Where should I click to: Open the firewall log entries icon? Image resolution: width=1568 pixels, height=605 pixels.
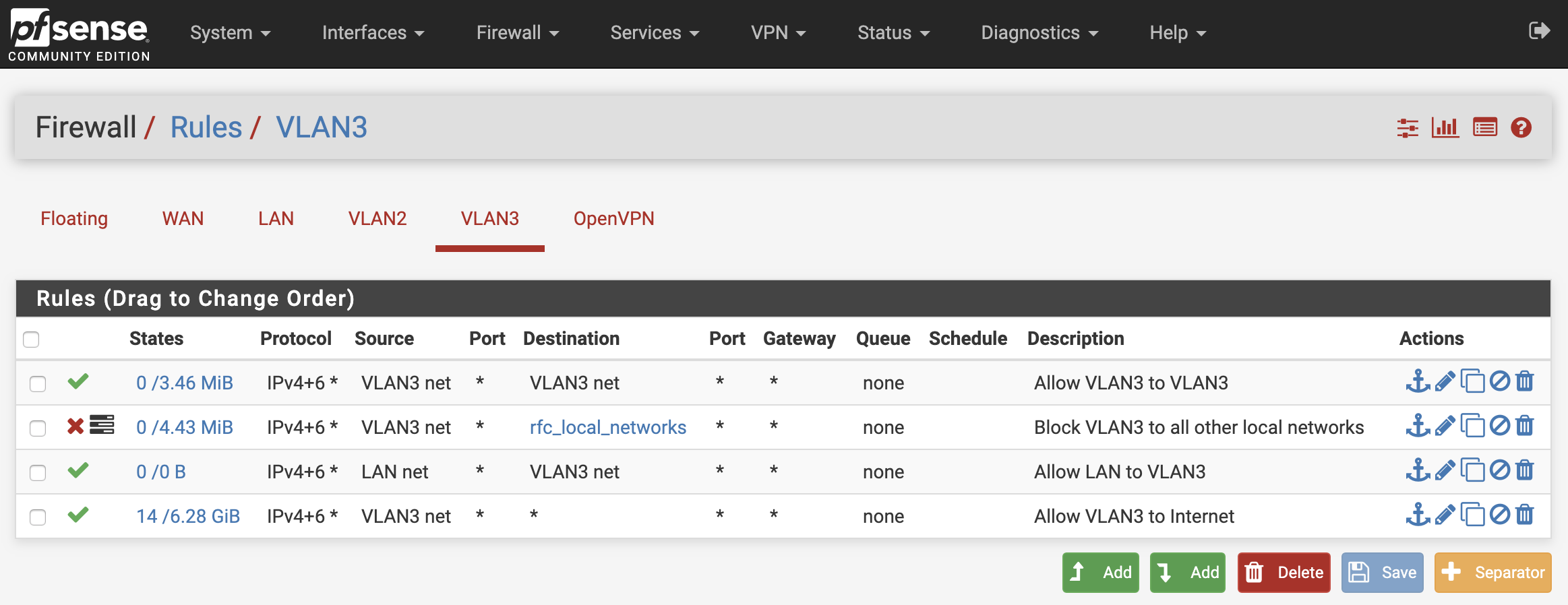1485,127
